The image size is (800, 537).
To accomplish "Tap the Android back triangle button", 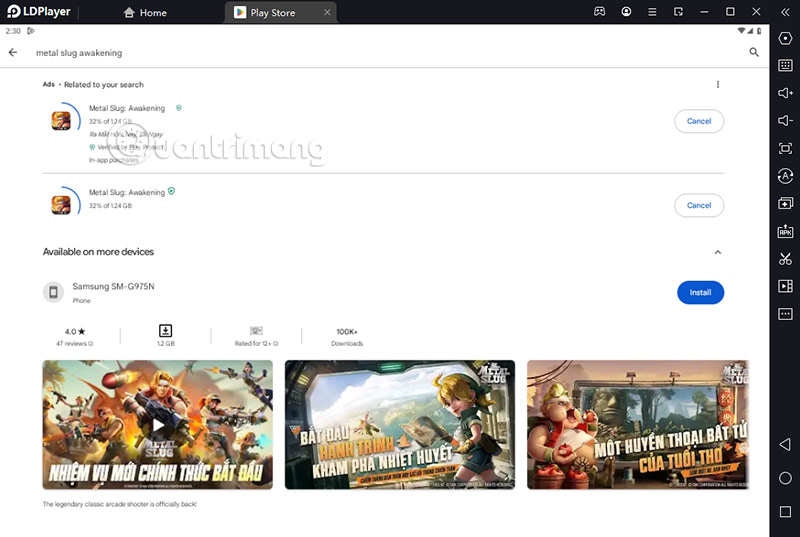I will point(785,444).
